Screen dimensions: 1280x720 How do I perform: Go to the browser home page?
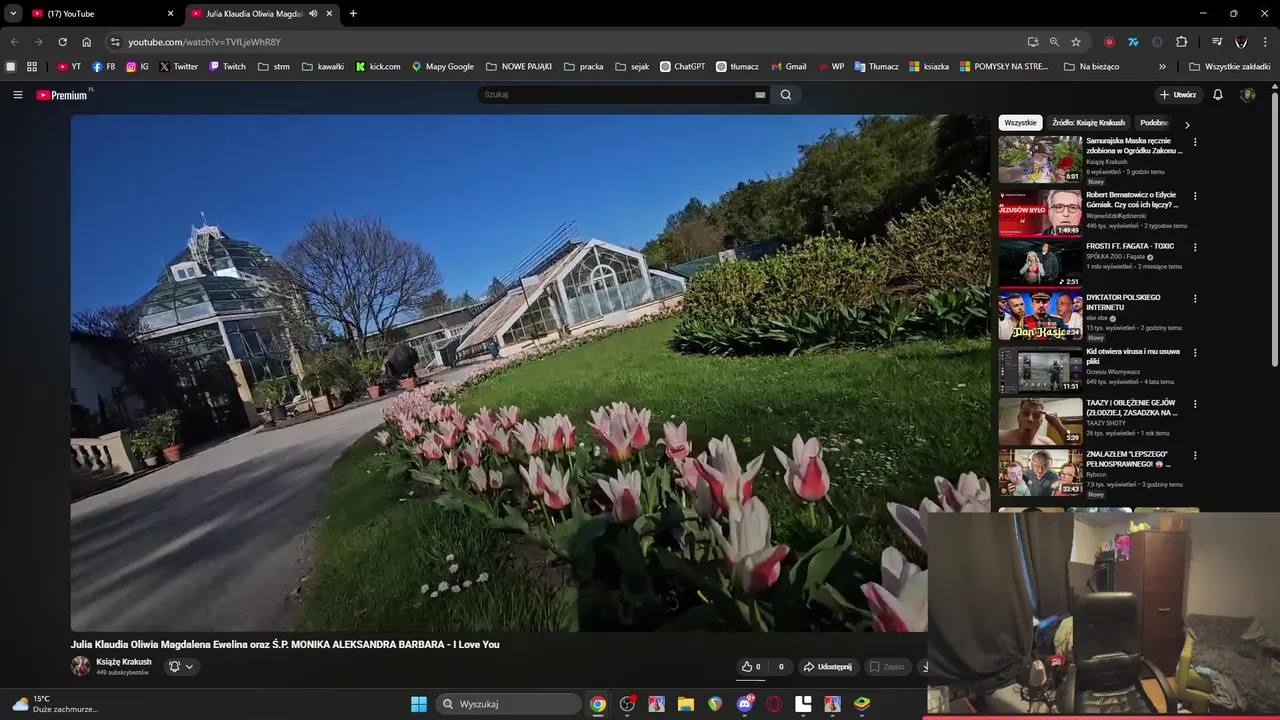click(x=86, y=42)
